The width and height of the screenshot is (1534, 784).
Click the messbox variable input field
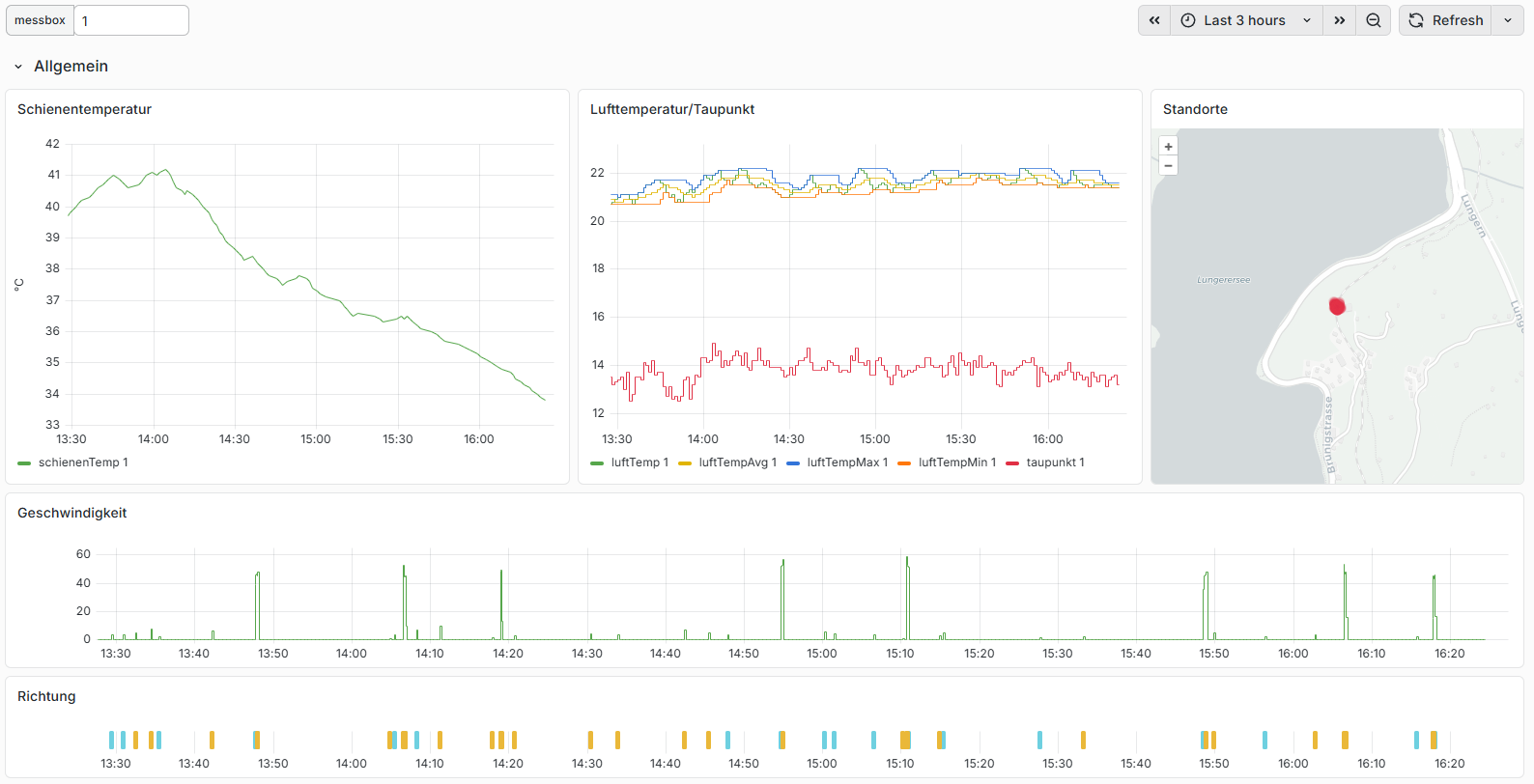pyautogui.click(x=131, y=20)
